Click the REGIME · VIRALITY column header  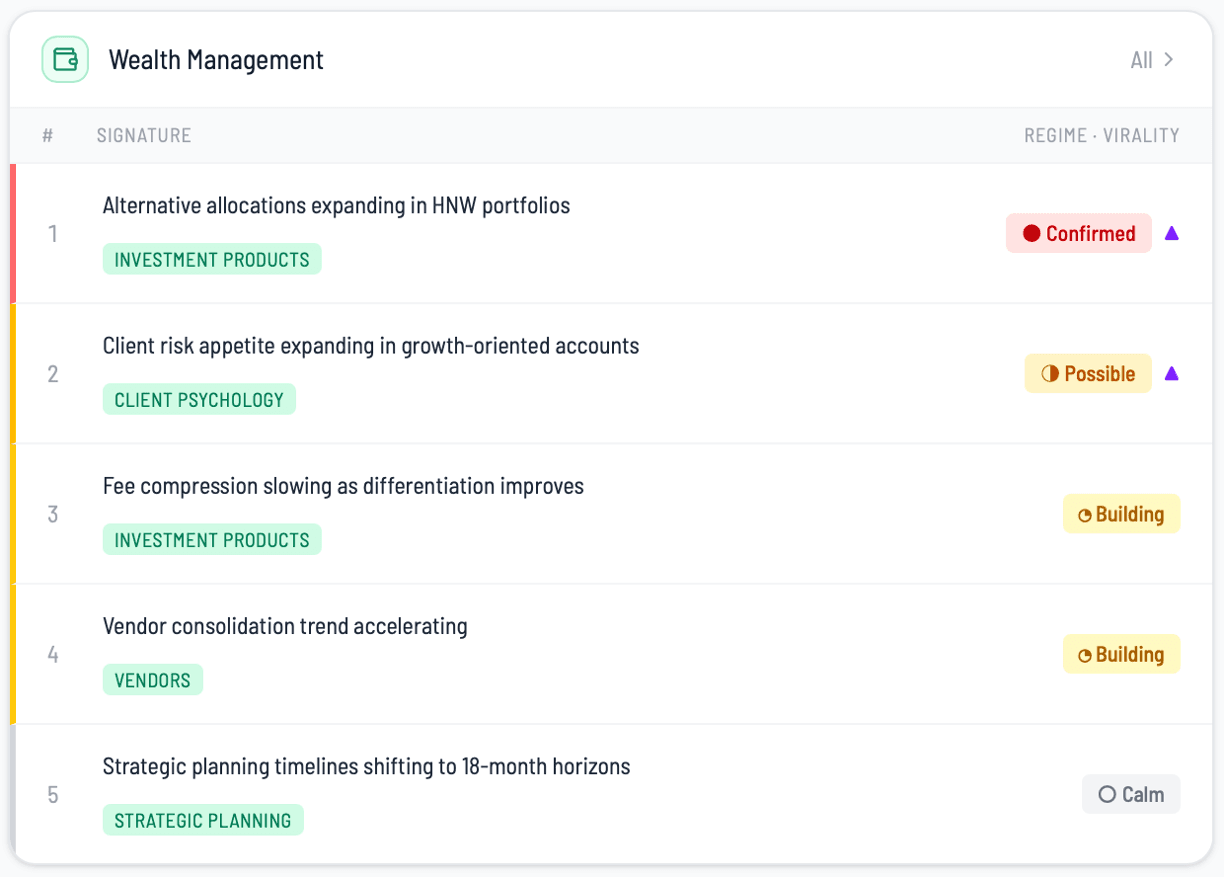[x=1102, y=135]
